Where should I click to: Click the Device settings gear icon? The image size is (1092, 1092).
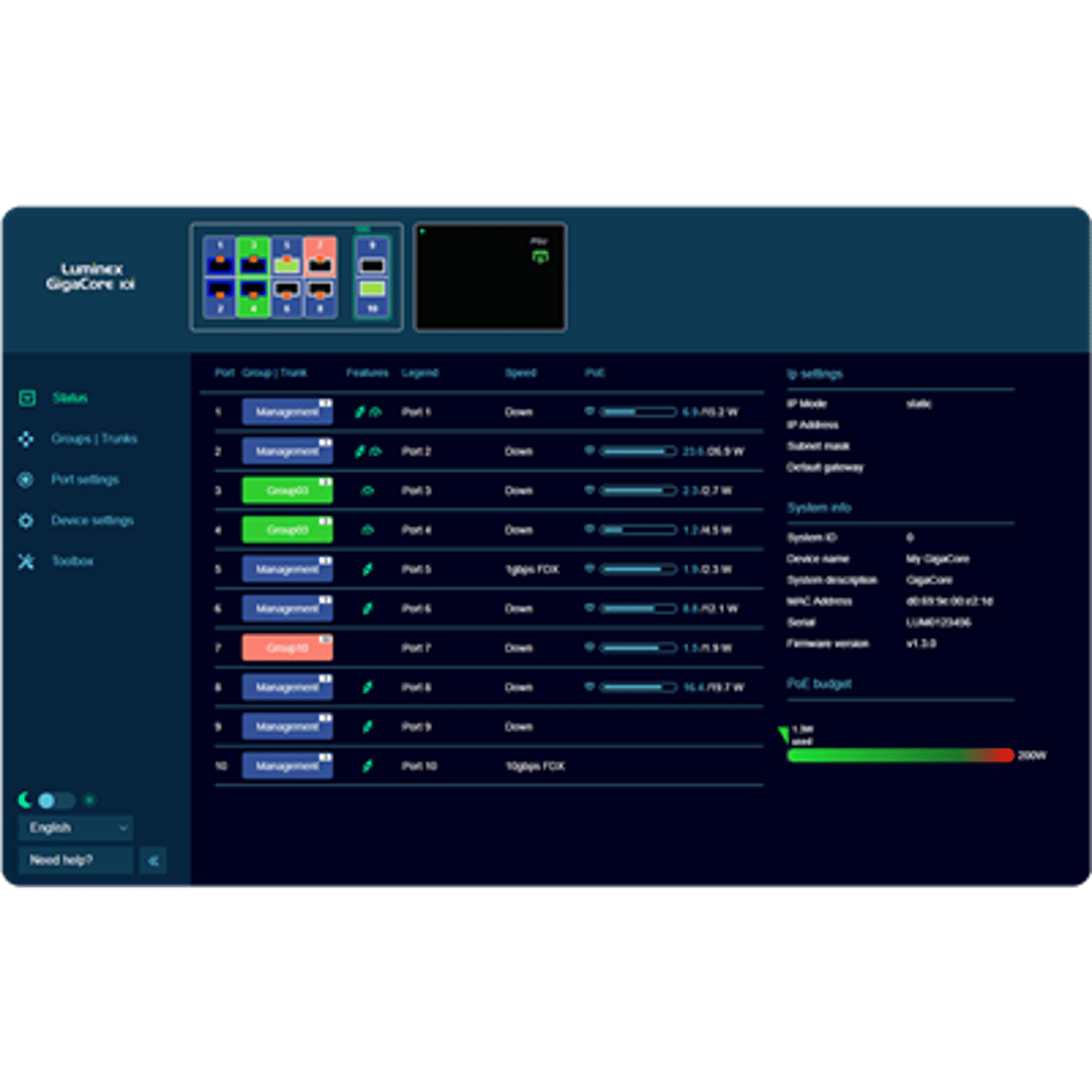(26, 521)
